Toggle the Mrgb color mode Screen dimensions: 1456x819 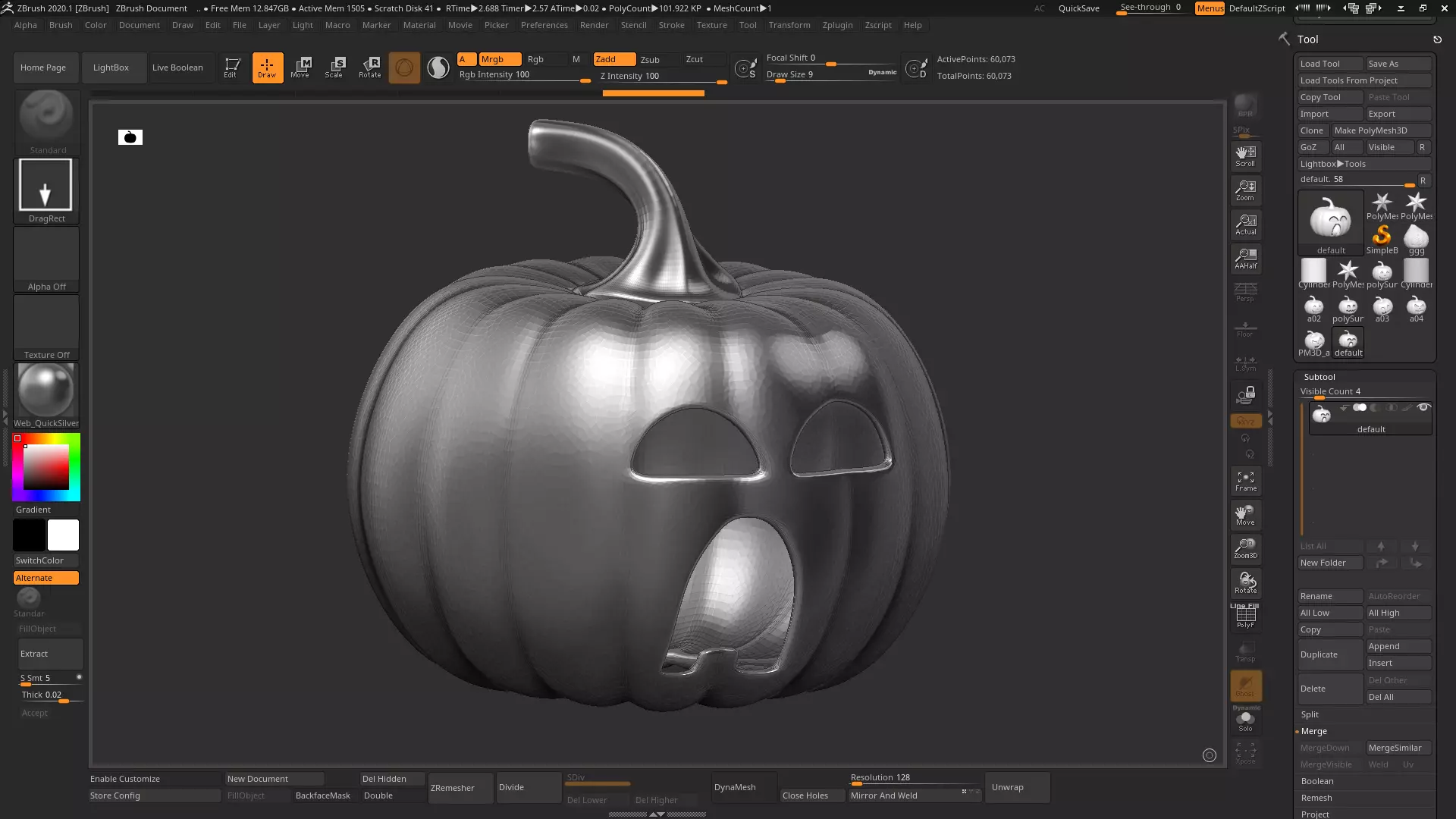tap(499, 59)
